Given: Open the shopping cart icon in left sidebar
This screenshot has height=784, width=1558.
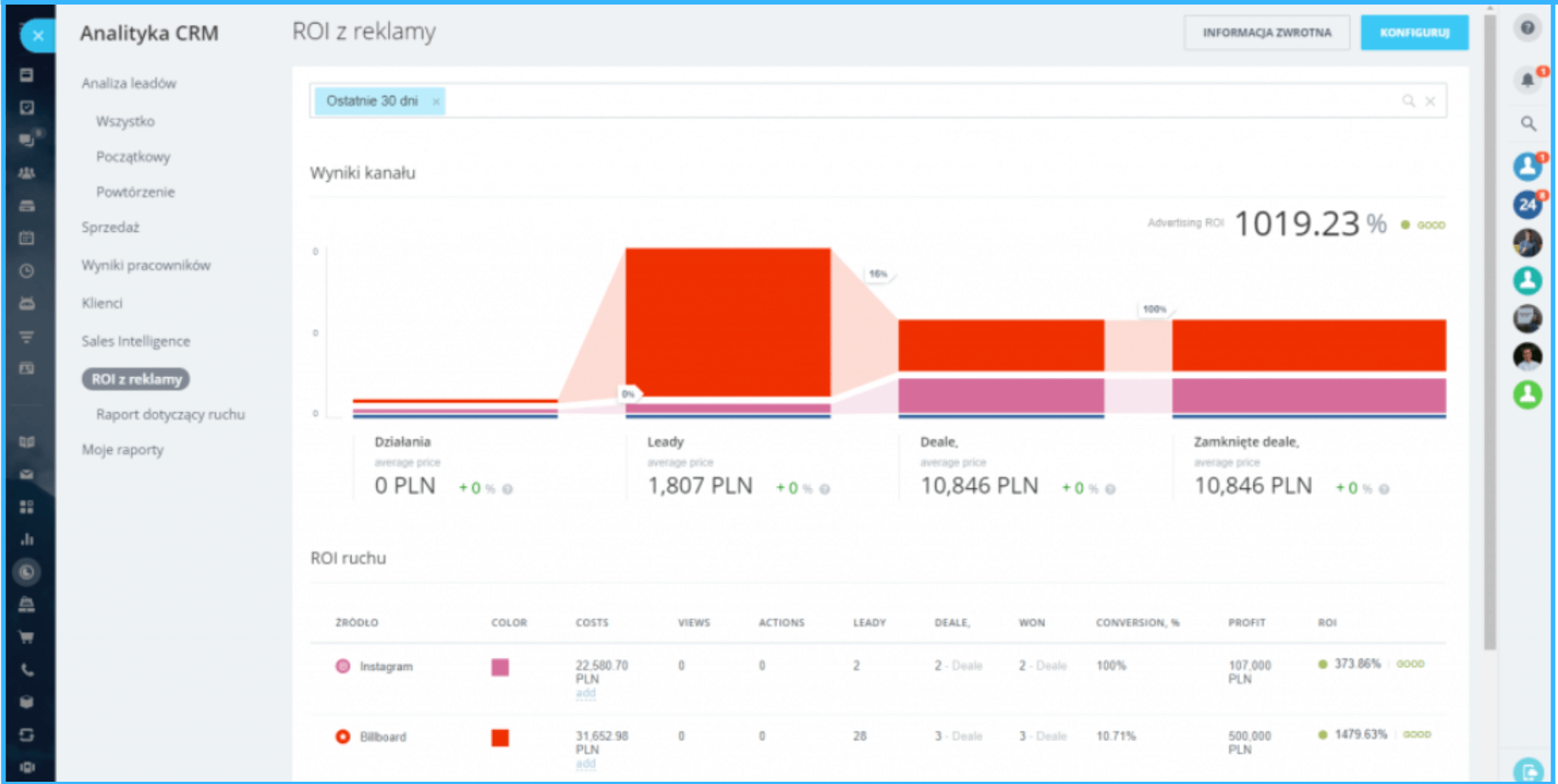Looking at the screenshot, I should click(27, 637).
